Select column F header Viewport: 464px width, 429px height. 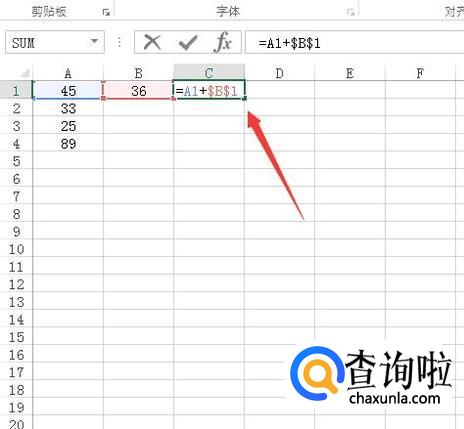(420, 73)
